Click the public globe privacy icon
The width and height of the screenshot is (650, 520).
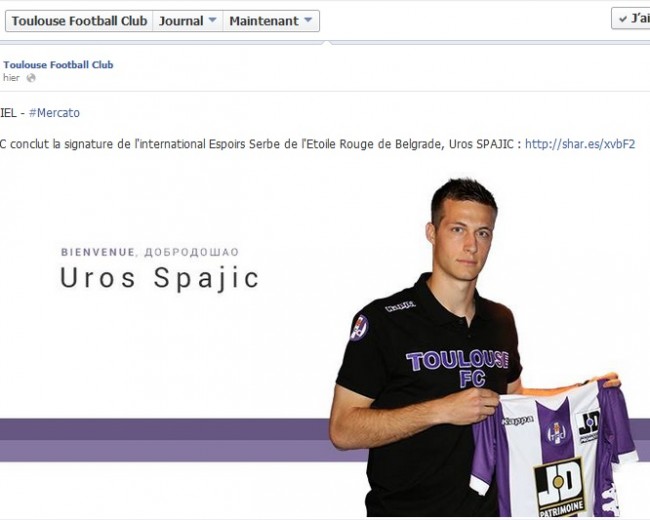click(31, 78)
